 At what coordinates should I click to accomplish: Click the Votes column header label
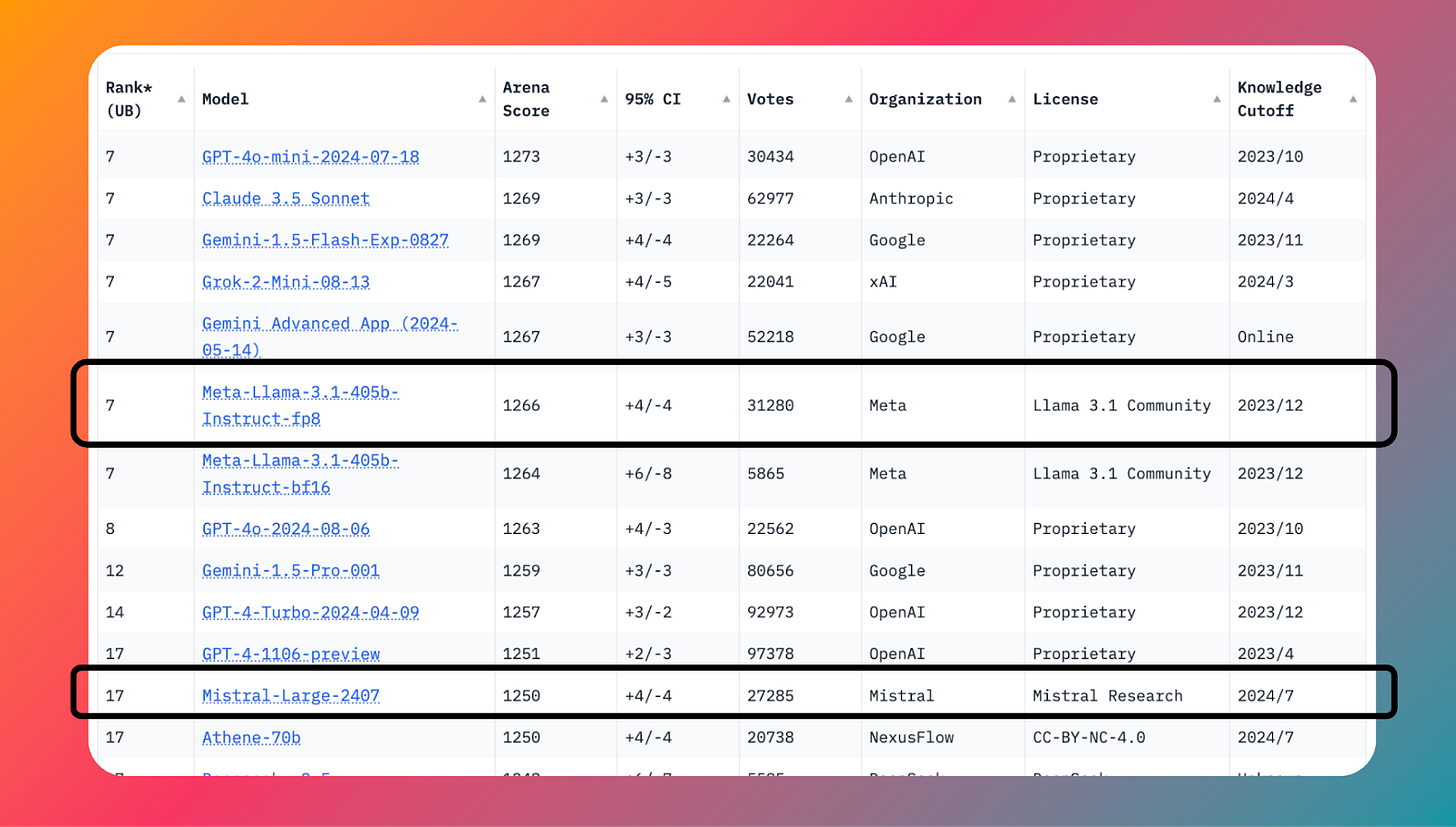tap(770, 99)
